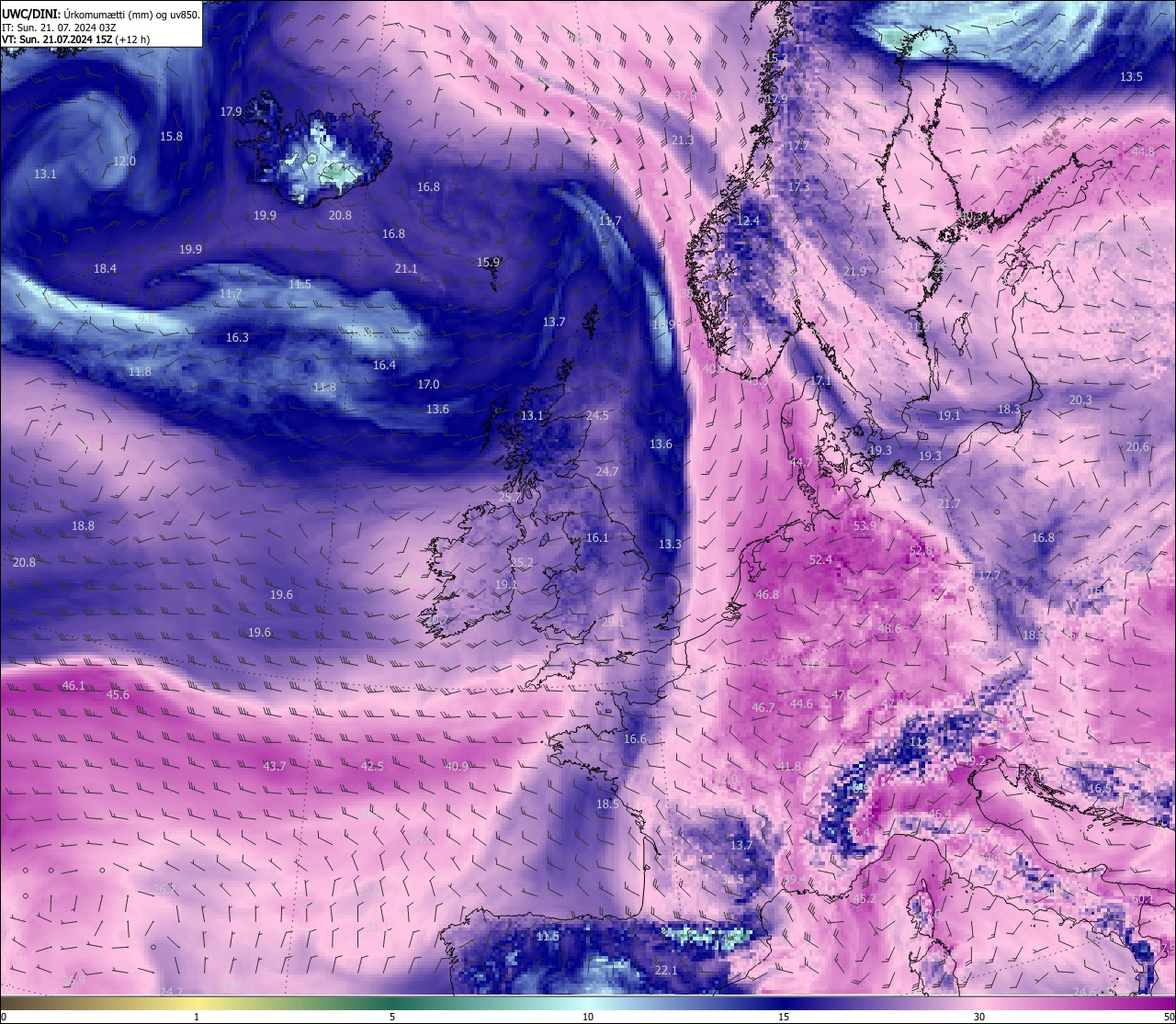Click the 17.1 value label

pyautogui.click(x=820, y=380)
